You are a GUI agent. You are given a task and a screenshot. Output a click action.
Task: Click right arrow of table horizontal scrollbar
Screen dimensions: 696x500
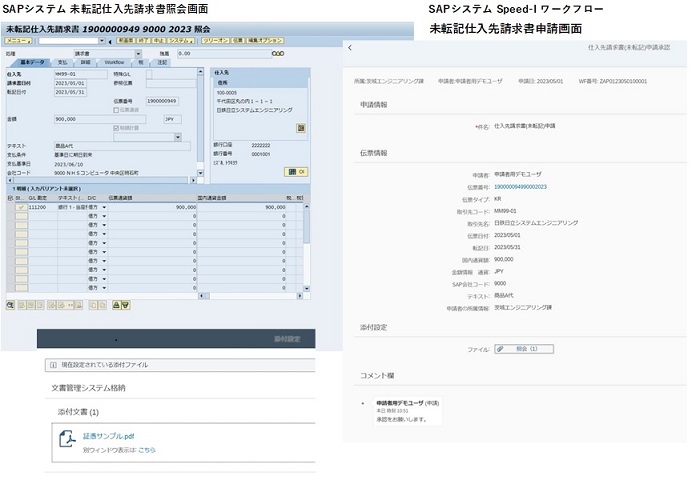[x=300, y=296]
